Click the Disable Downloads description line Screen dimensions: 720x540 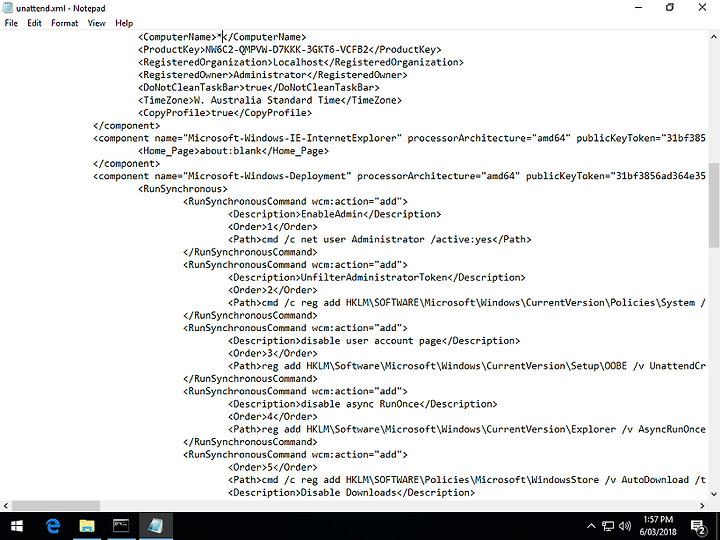tap(351, 493)
